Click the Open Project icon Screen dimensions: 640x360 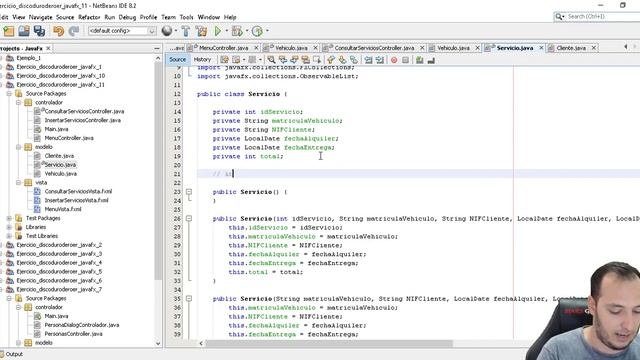click(24, 31)
